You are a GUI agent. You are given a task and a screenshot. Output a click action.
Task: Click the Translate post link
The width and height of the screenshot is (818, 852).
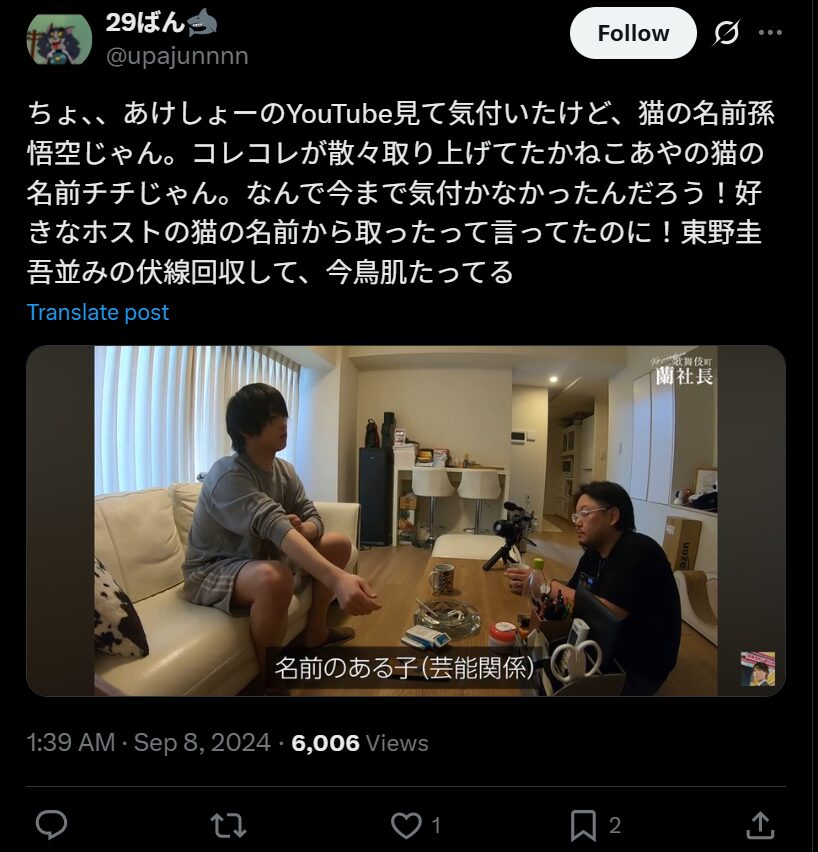pyautogui.click(x=98, y=312)
